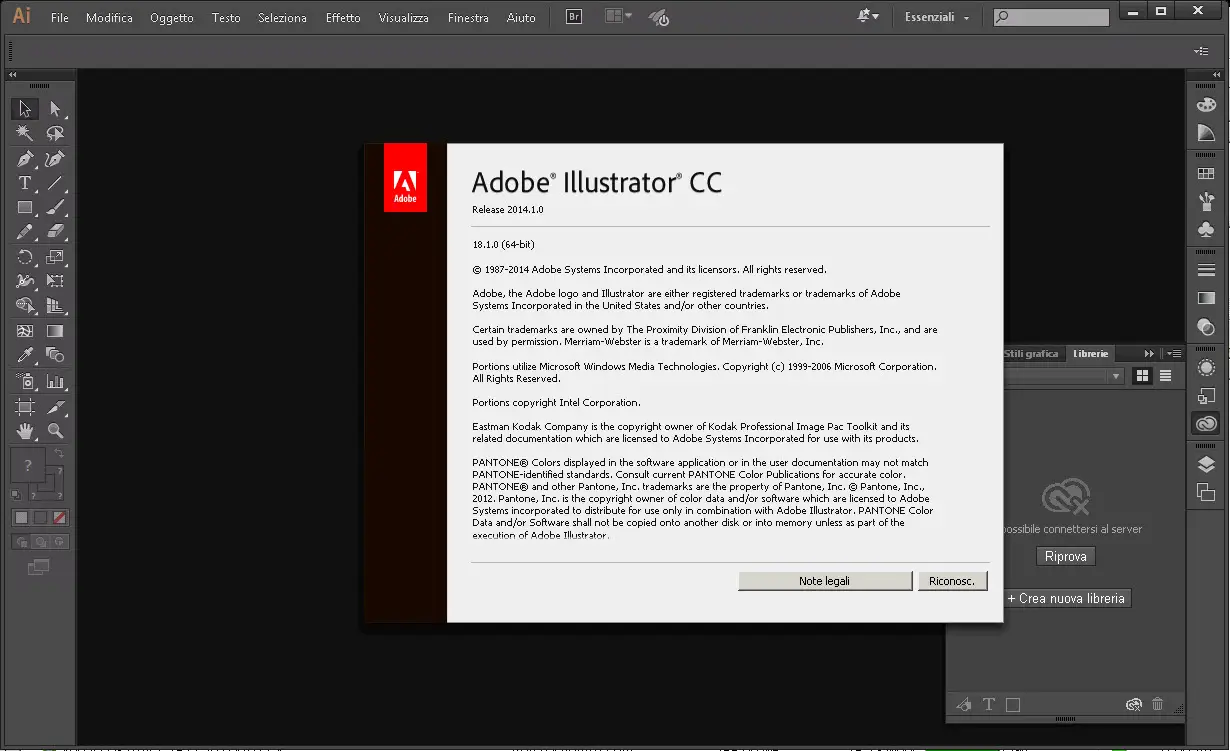Viewport: 1230px width, 751px height.
Task: Select the Zoom tool
Action: [x=55, y=431]
